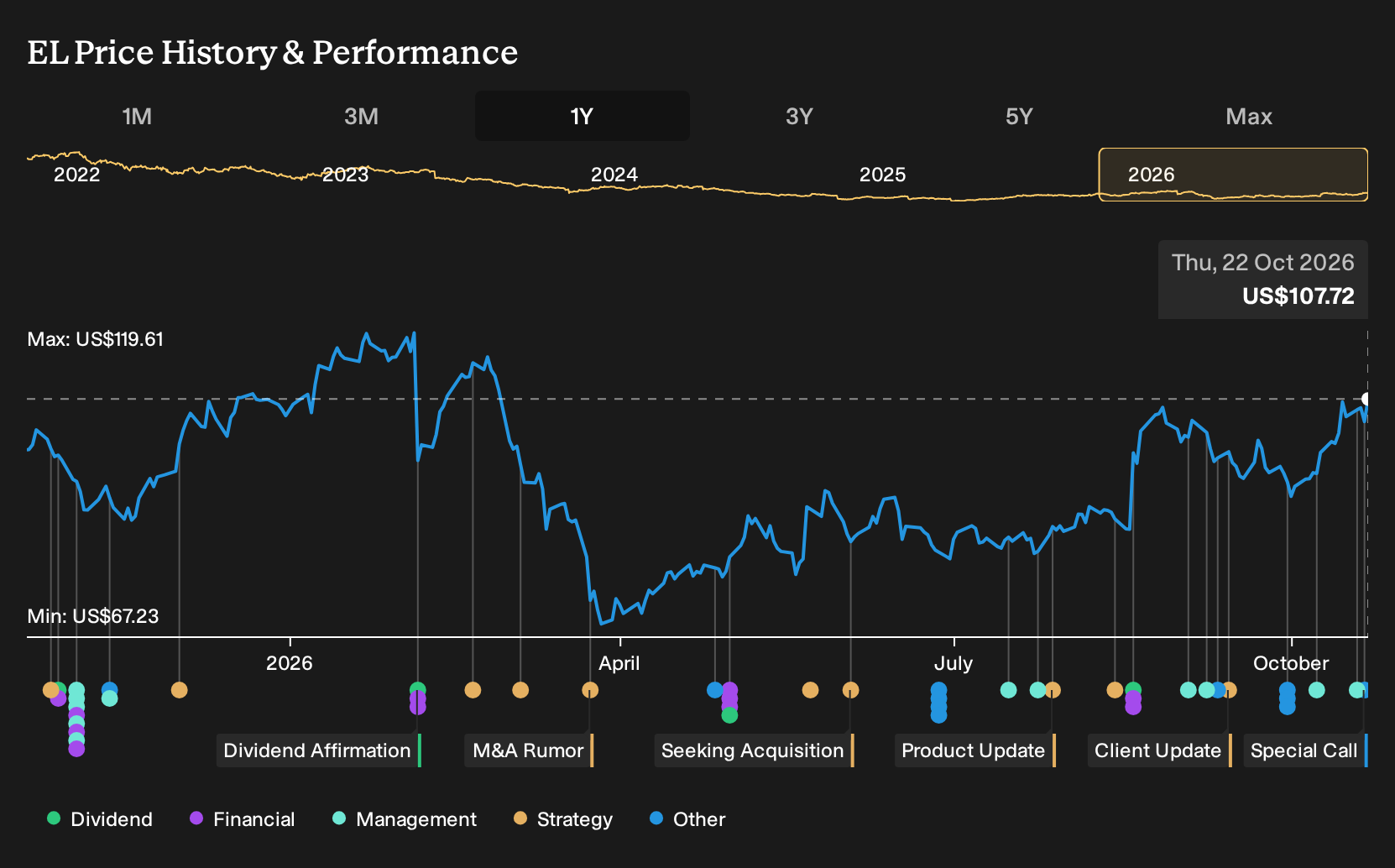
Task: Toggle Strategy events in the legend
Action: 563,819
